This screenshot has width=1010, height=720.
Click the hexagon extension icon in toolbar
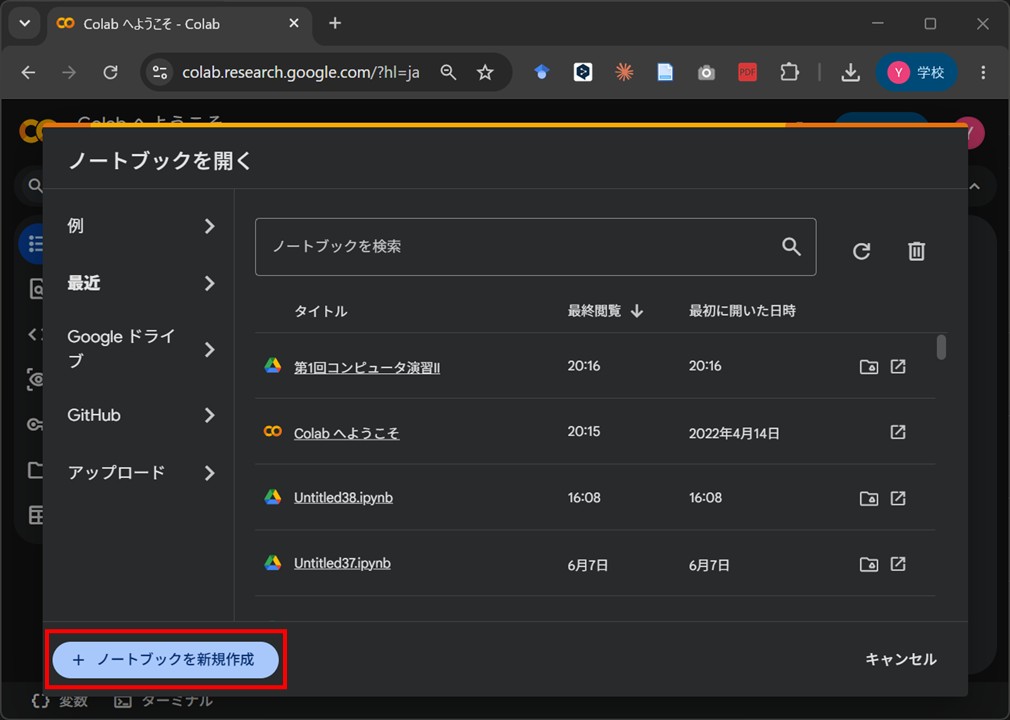583,72
